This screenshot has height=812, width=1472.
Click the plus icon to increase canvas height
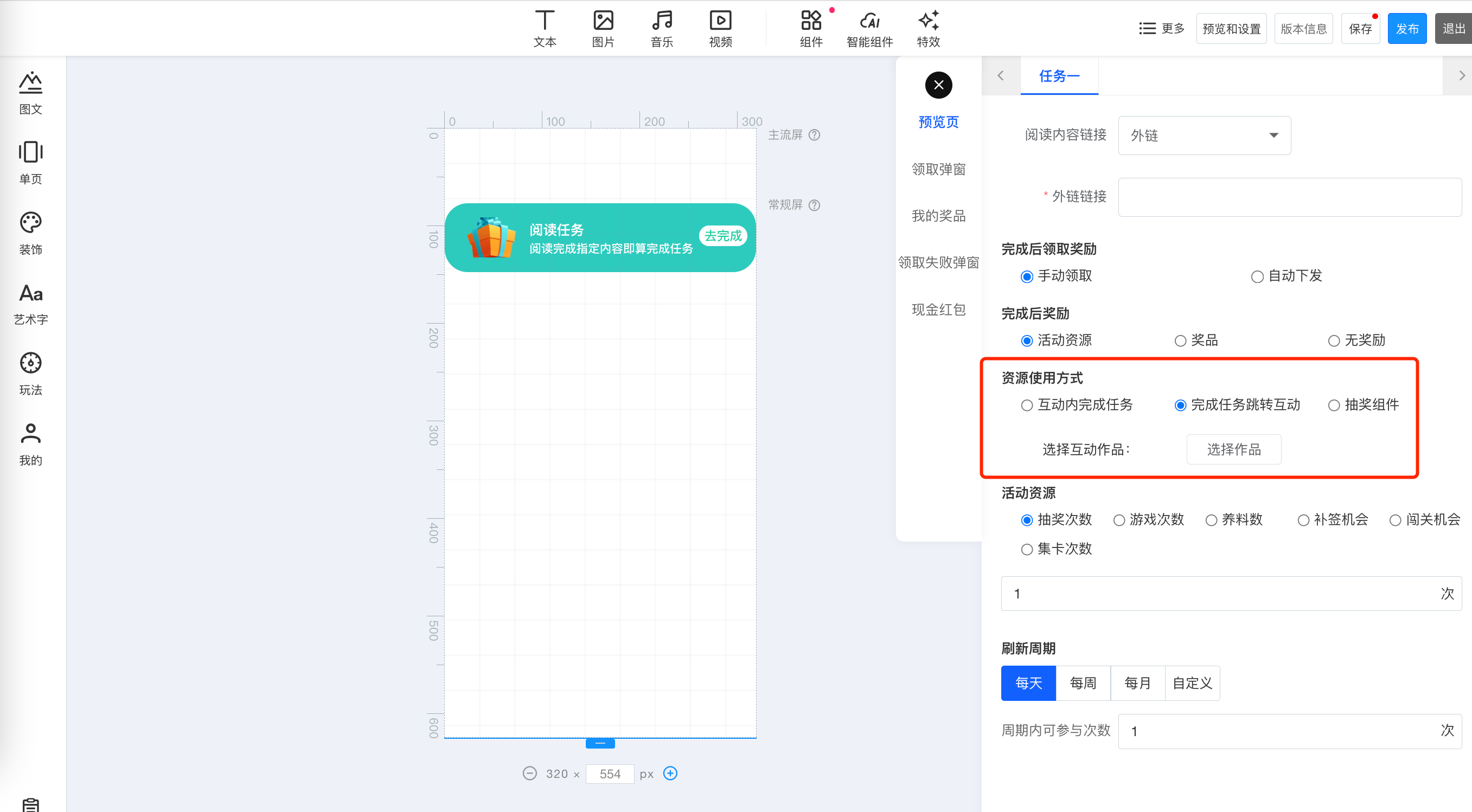pyautogui.click(x=670, y=773)
